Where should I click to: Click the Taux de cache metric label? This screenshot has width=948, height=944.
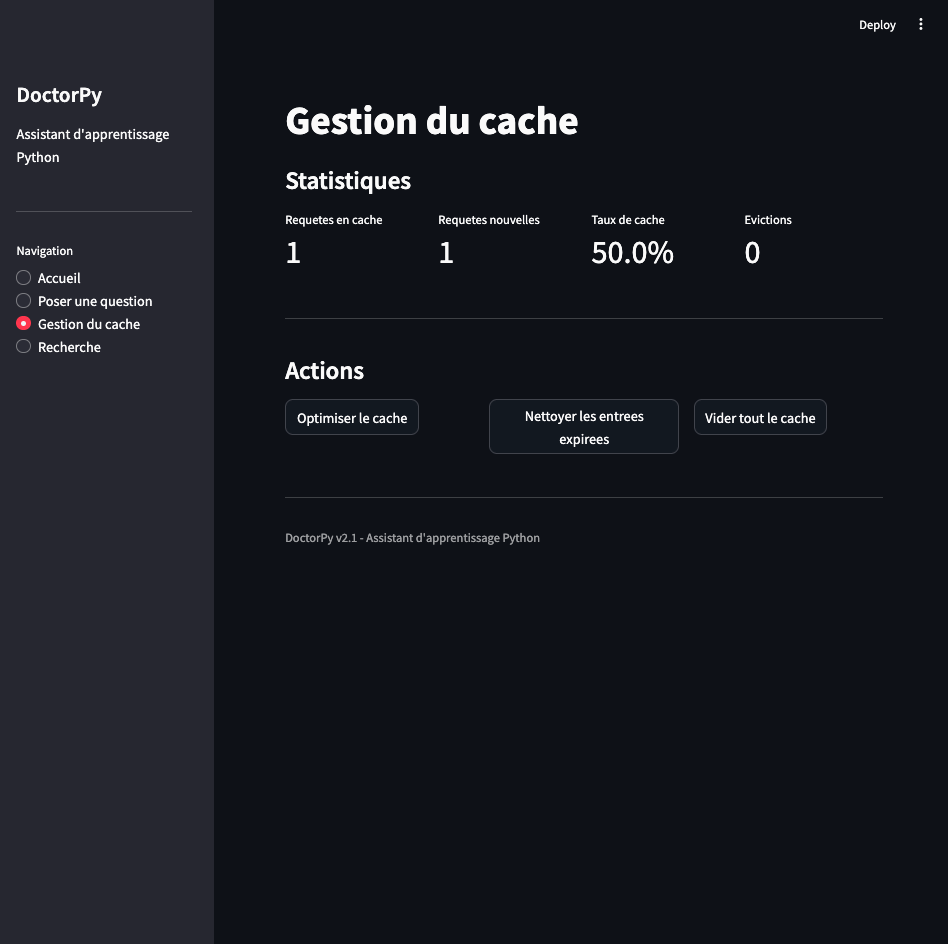coord(628,220)
